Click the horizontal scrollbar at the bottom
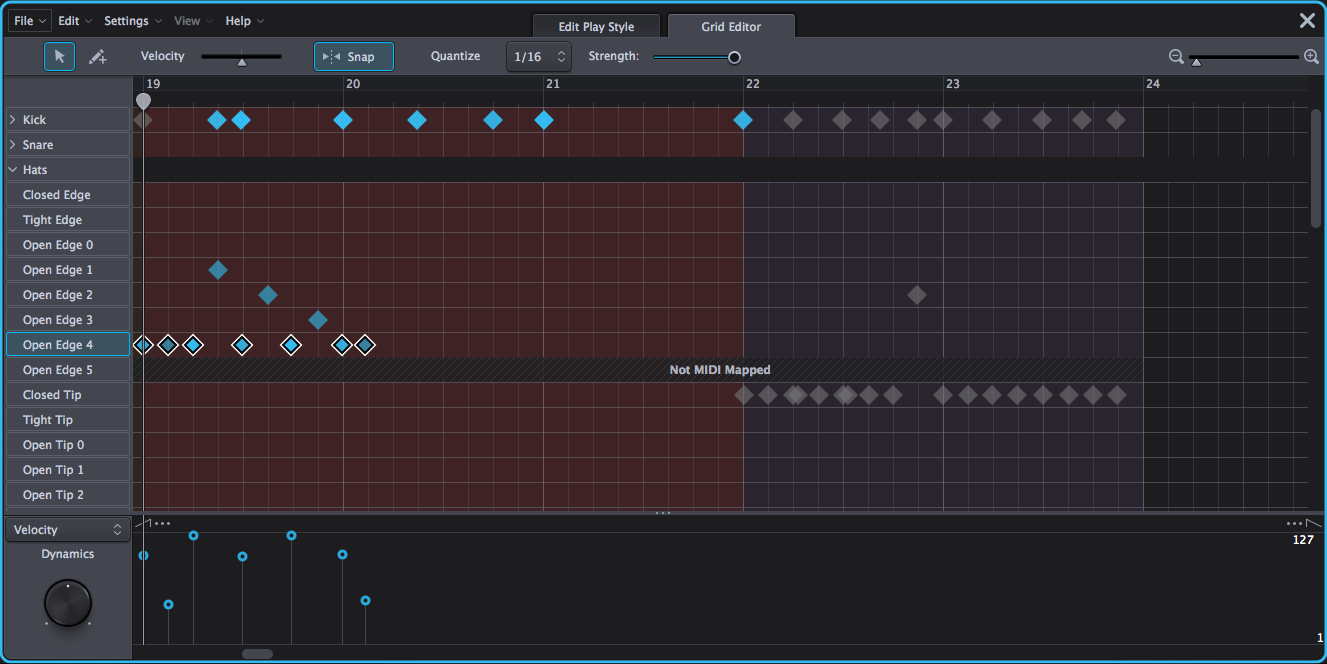The image size is (1327, 664). click(x=256, y=653)
